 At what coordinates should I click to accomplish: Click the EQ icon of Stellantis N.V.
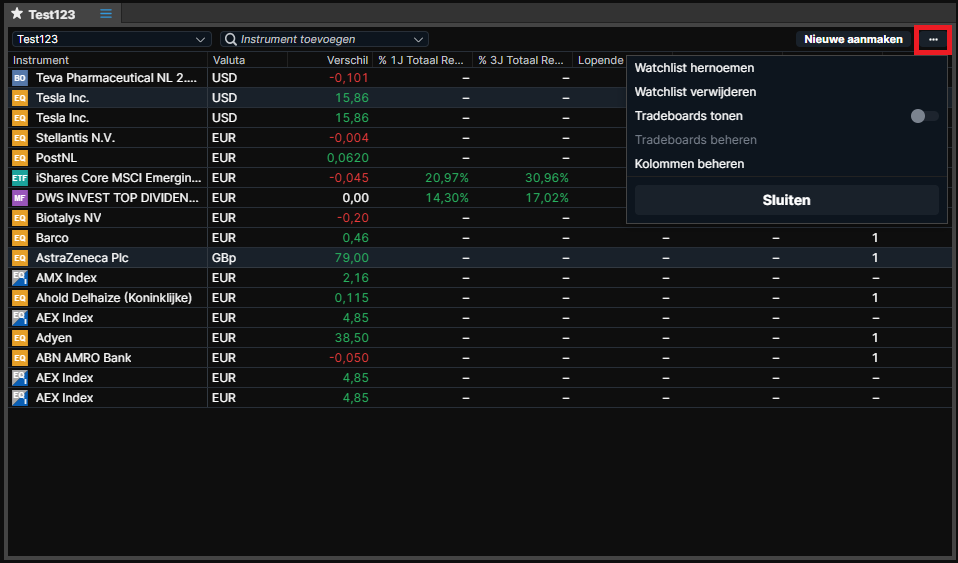click(x=20, y=138)
